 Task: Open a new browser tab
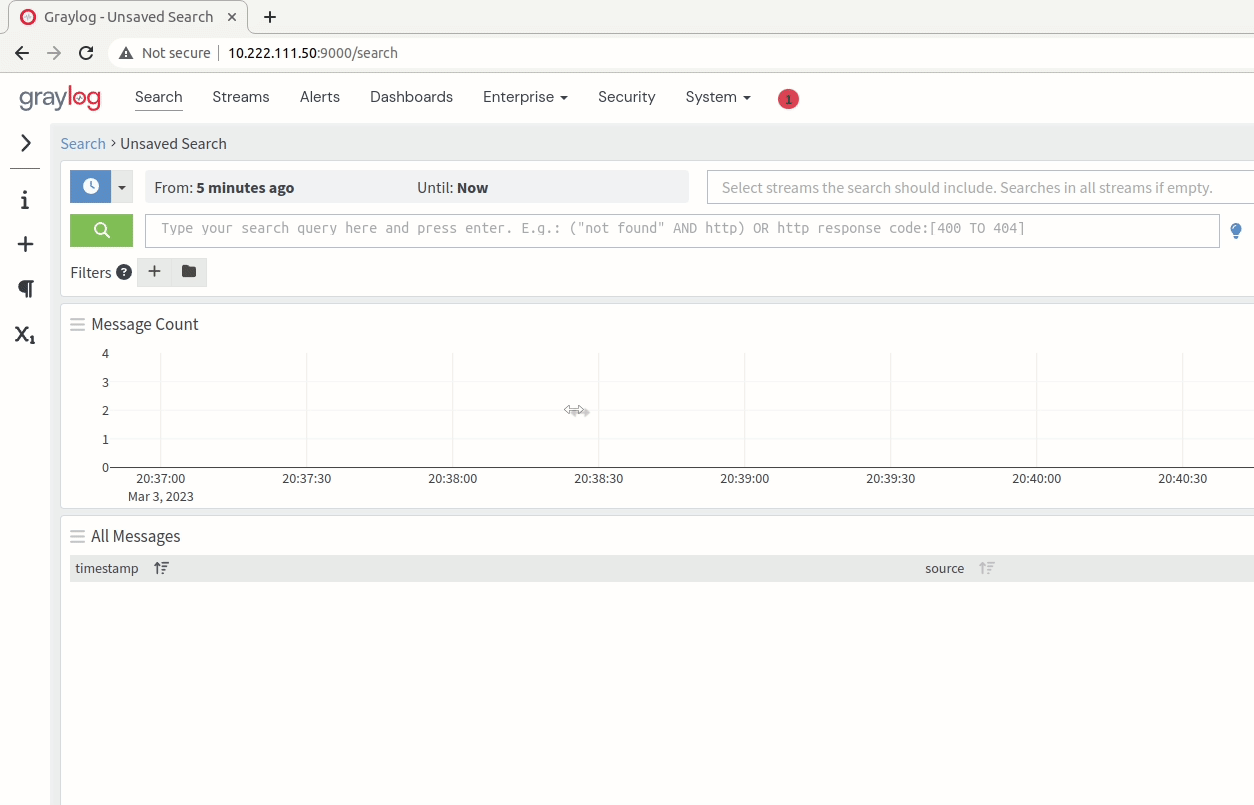pos(270,17)
